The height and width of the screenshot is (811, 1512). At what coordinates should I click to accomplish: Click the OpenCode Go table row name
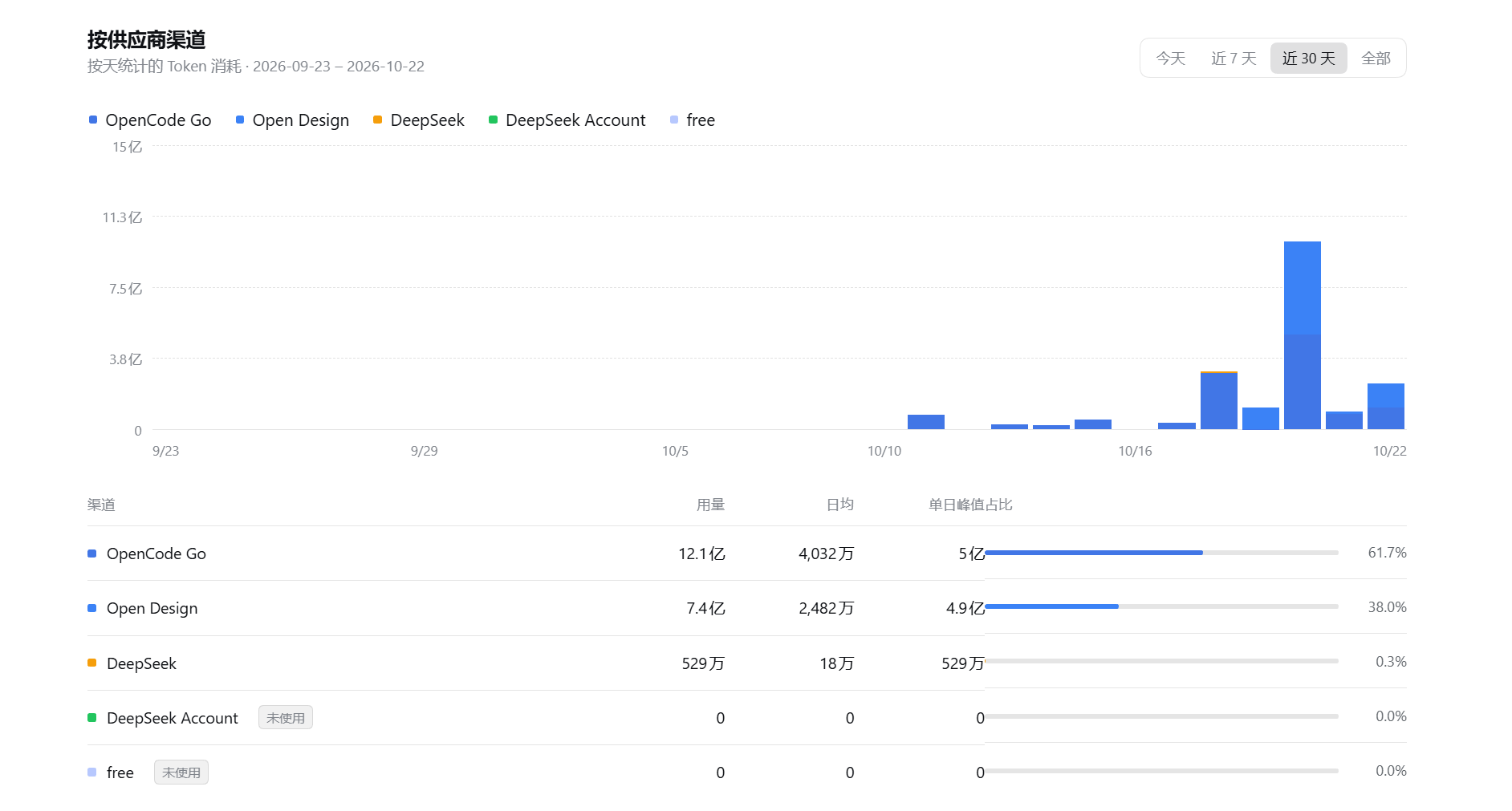(x=156, y=554)
